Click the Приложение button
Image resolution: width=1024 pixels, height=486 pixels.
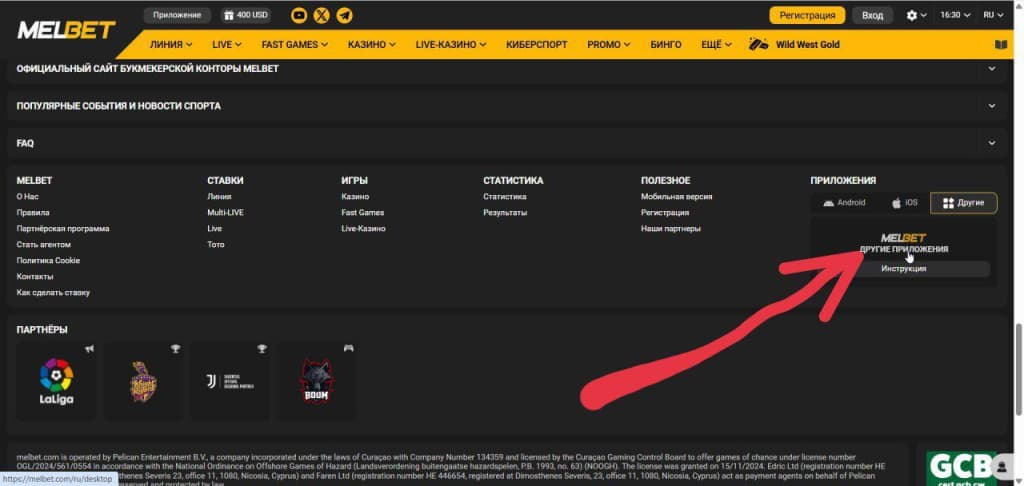click(x=177, y=15)
